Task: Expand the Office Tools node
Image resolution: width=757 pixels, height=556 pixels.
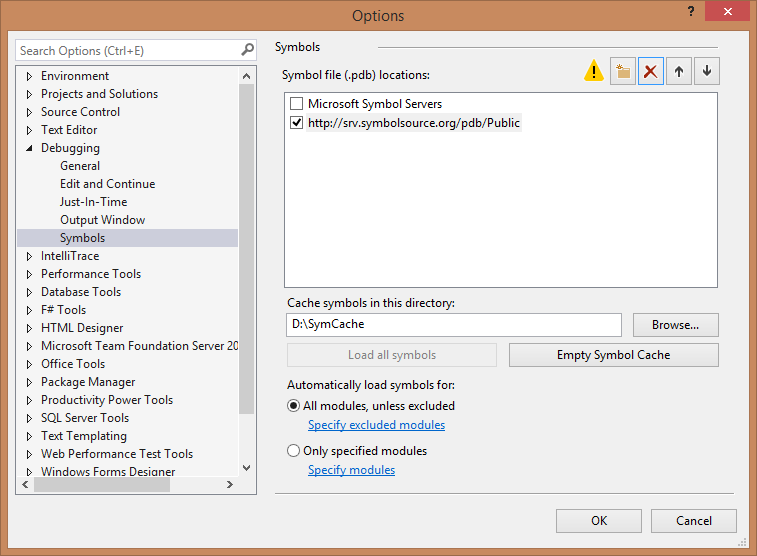Action: click(x=29, y=364)
